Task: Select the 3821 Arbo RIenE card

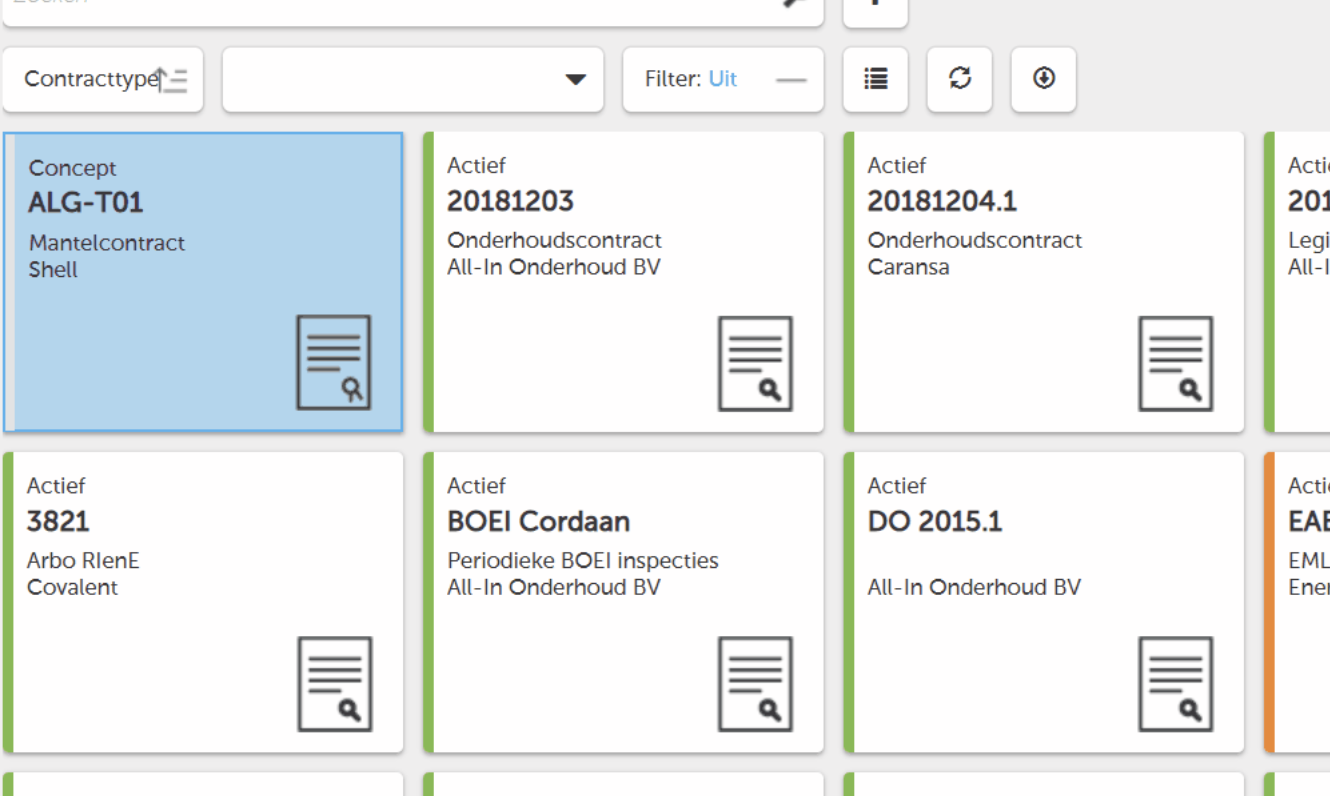Action: click(x=203, y=602)
